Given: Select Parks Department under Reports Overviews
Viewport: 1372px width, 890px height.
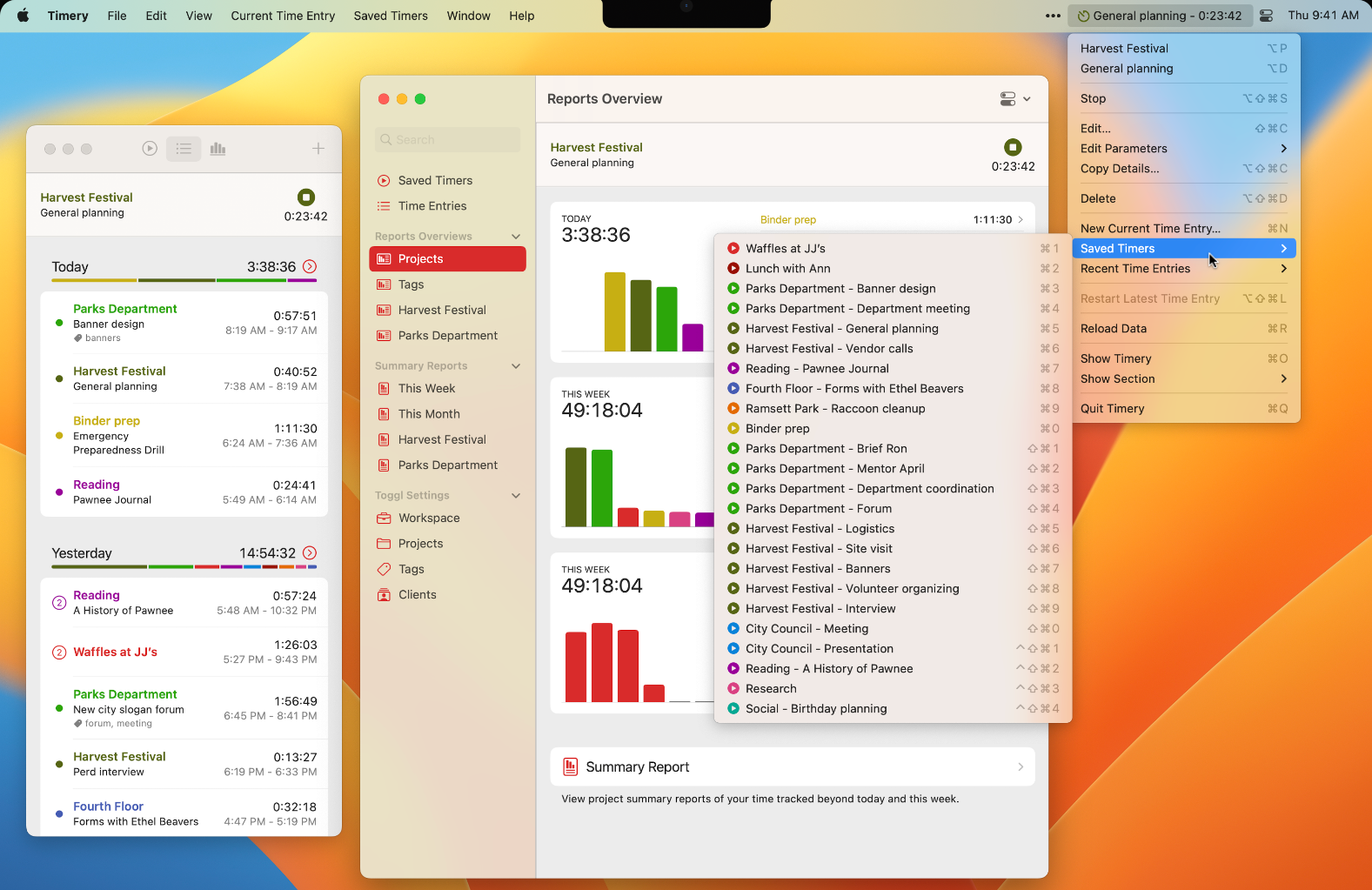Looking at the screenshot, I should tap(448, 335).
